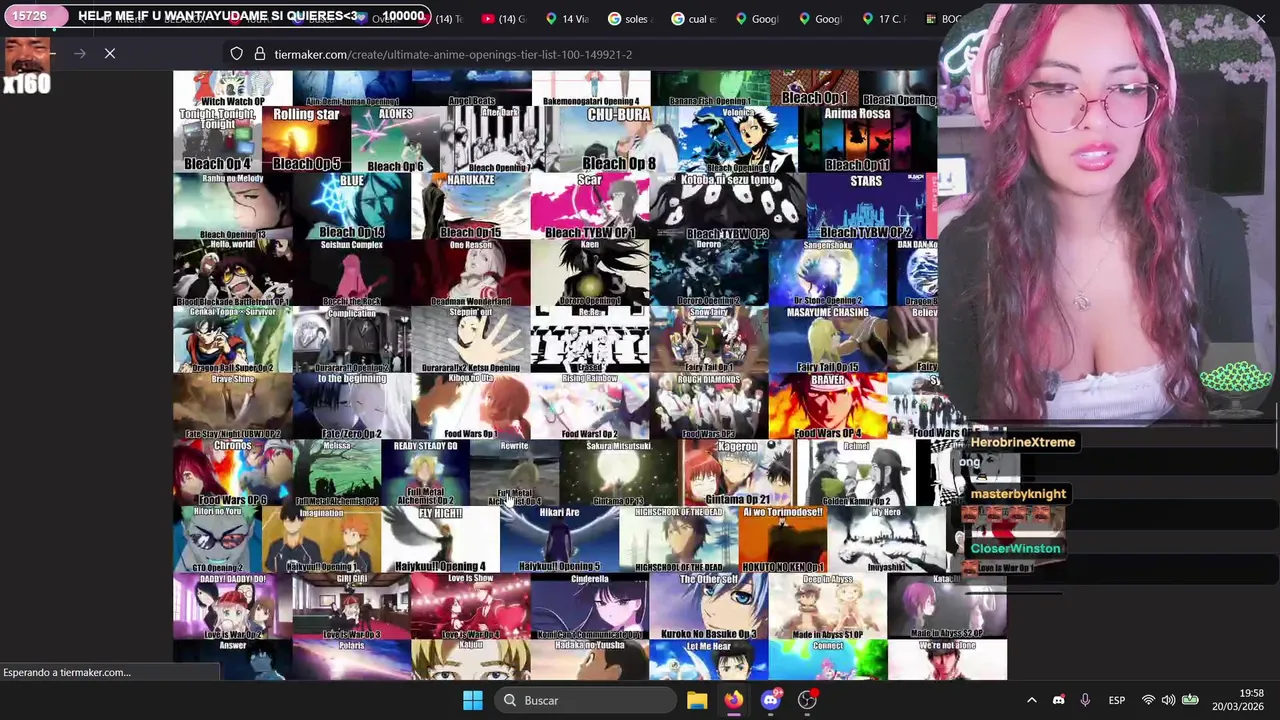Stop loading the page with the X button
The width and height of the screenshot is (1280, 720).
(110, 54)
